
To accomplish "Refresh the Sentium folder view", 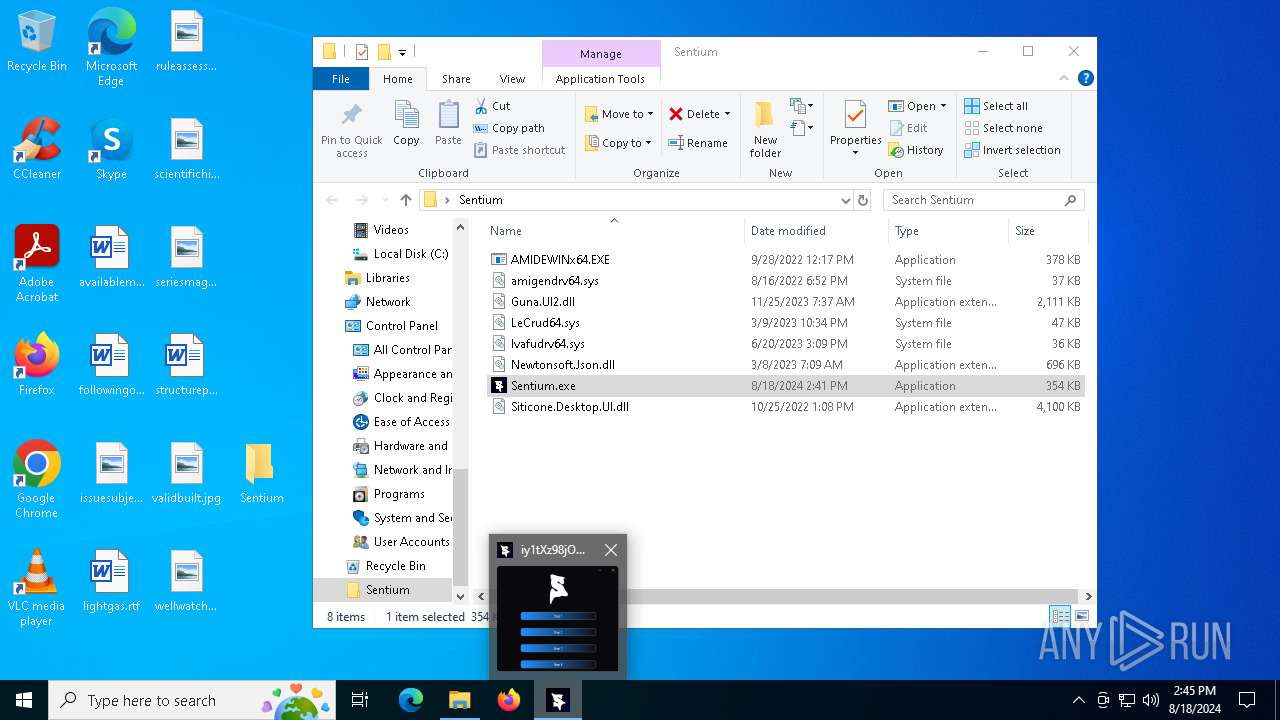I will point(863,200).
